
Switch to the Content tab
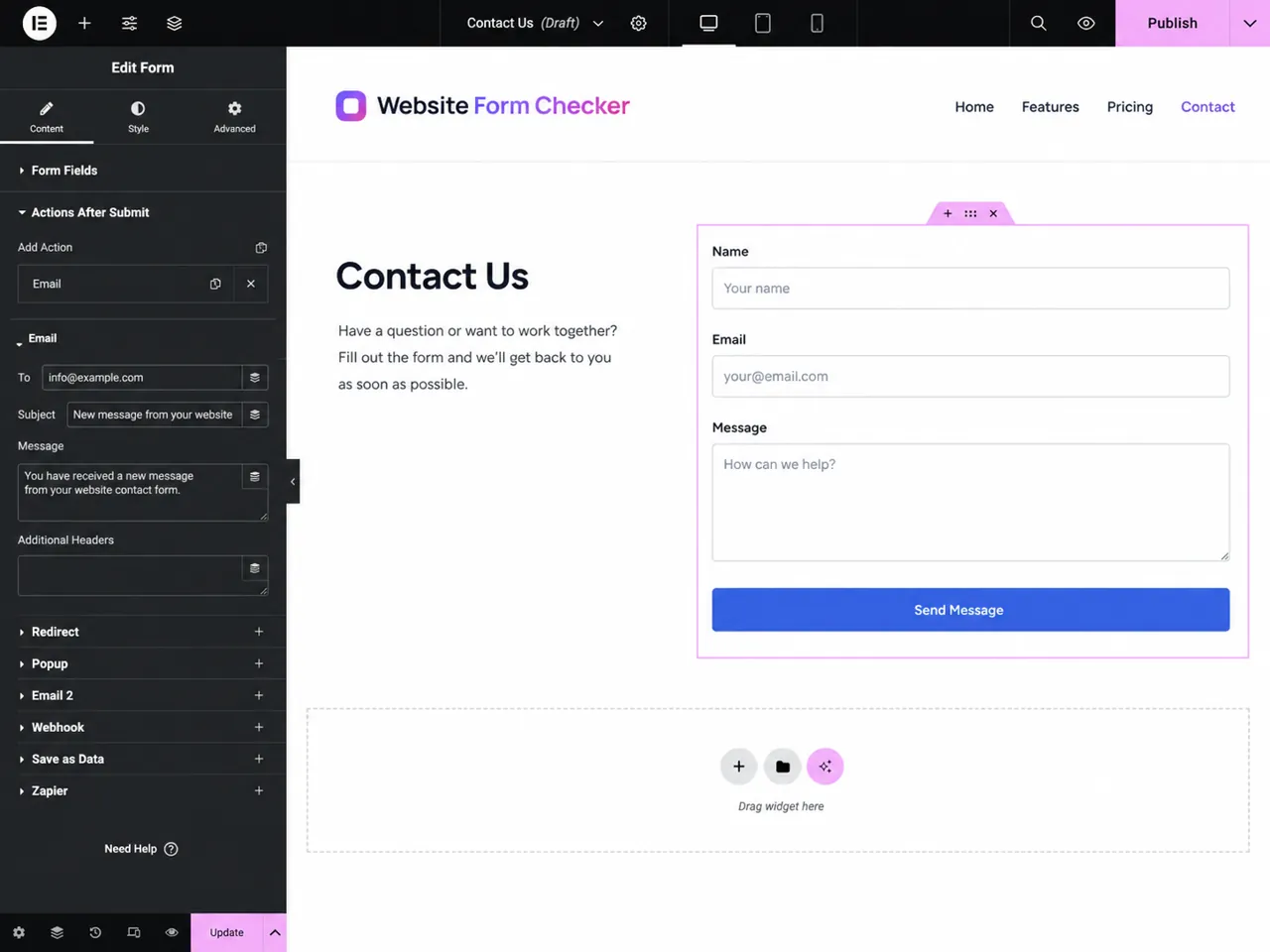pyautogui.click(x=47, y=116)
